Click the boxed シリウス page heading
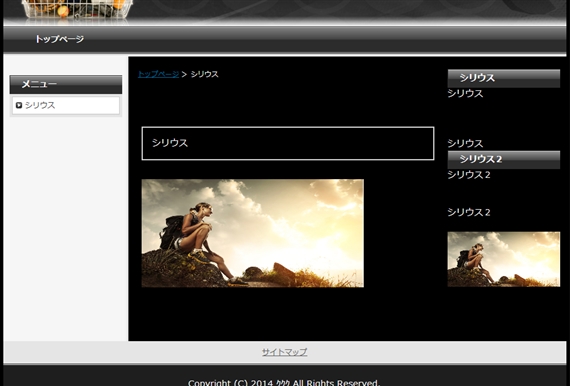Viewport: 570px width, 386px height. pos(288,143)
